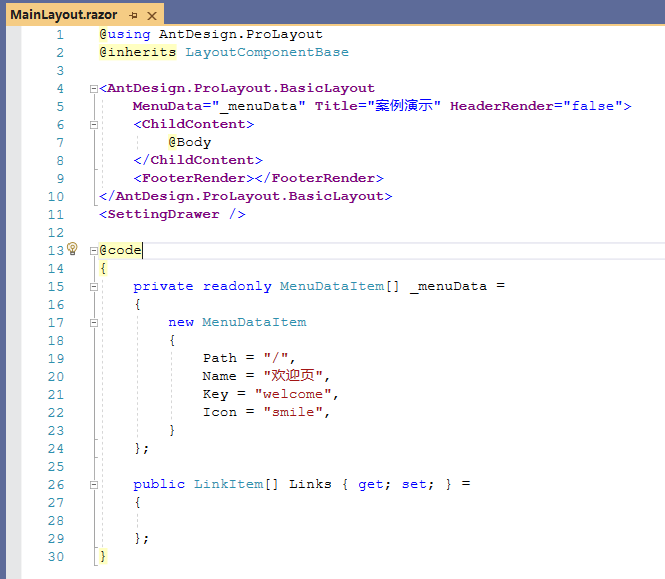
Task: Click the closing brace on line 30
Action: [103, 556]
